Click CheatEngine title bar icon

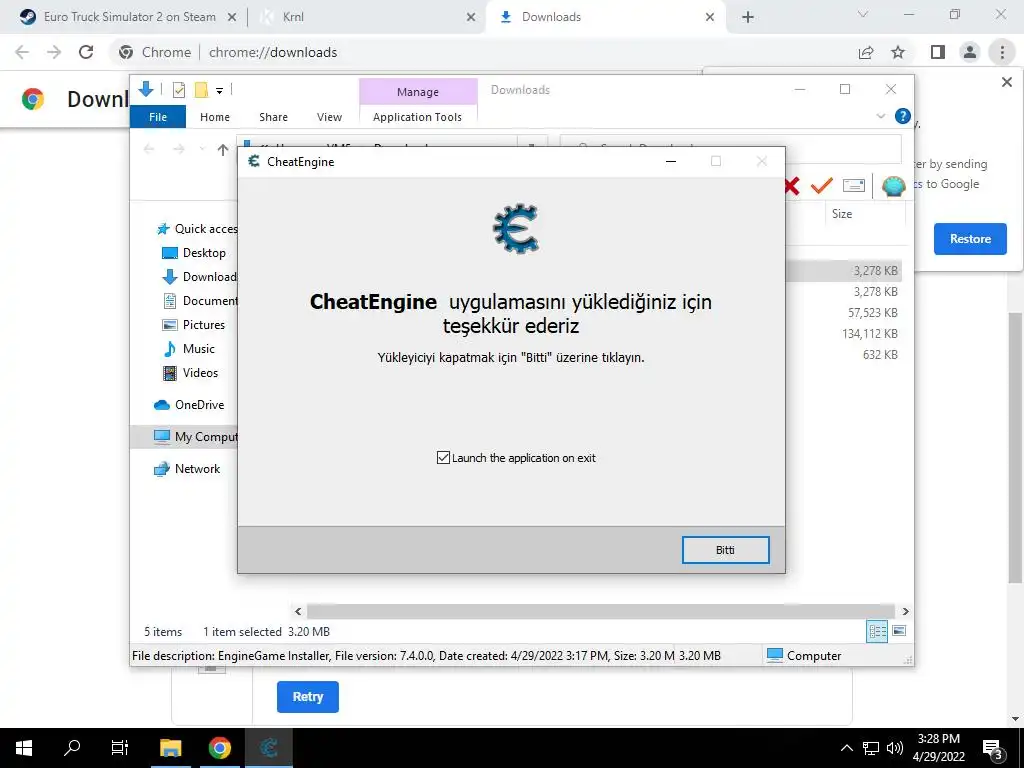[x=253, y=161]
